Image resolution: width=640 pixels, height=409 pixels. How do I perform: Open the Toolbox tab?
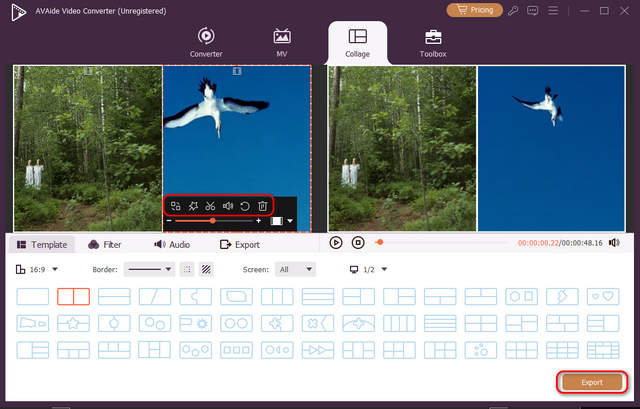(x=433, y=43)
